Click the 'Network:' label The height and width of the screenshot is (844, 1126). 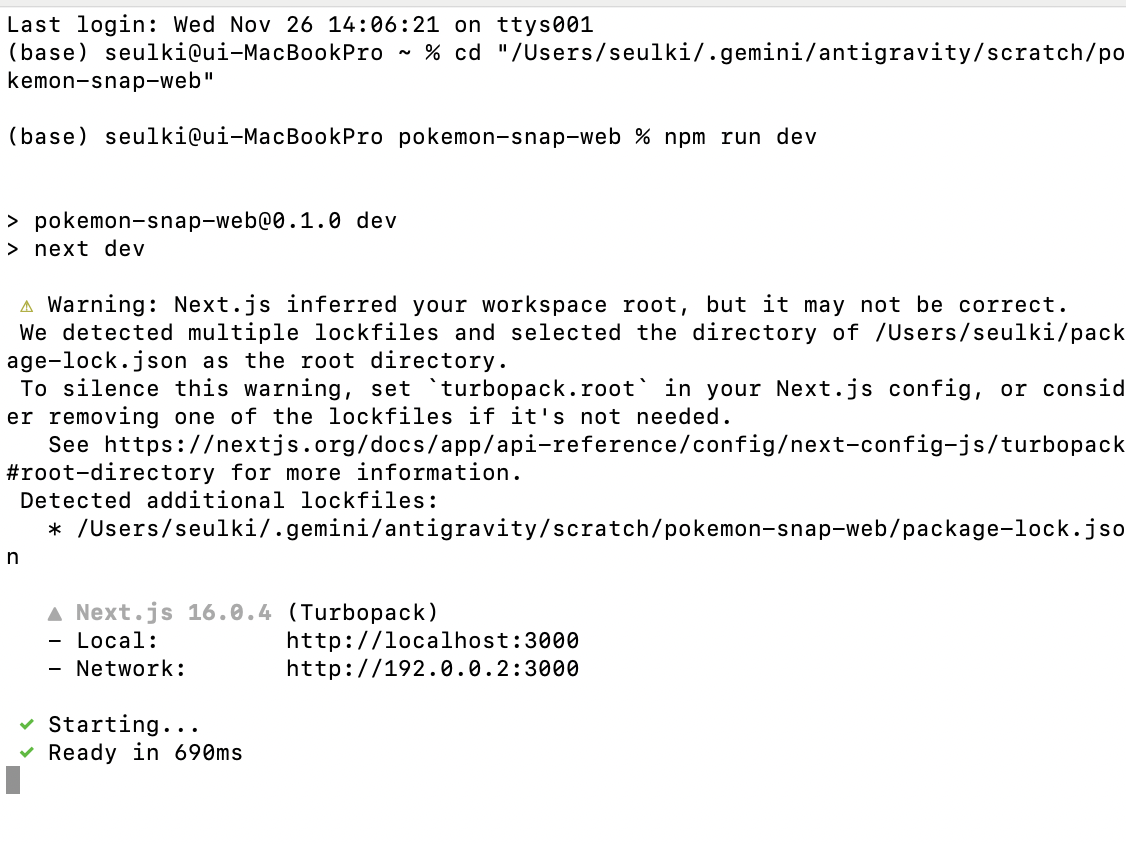click(131, 669)
